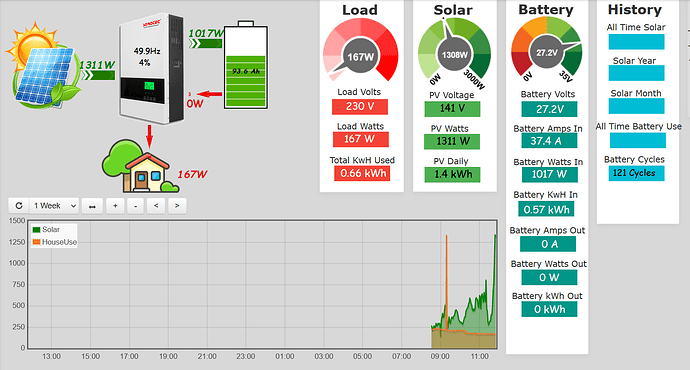Select the 121 Cycles value box

(x=636, y=173)
